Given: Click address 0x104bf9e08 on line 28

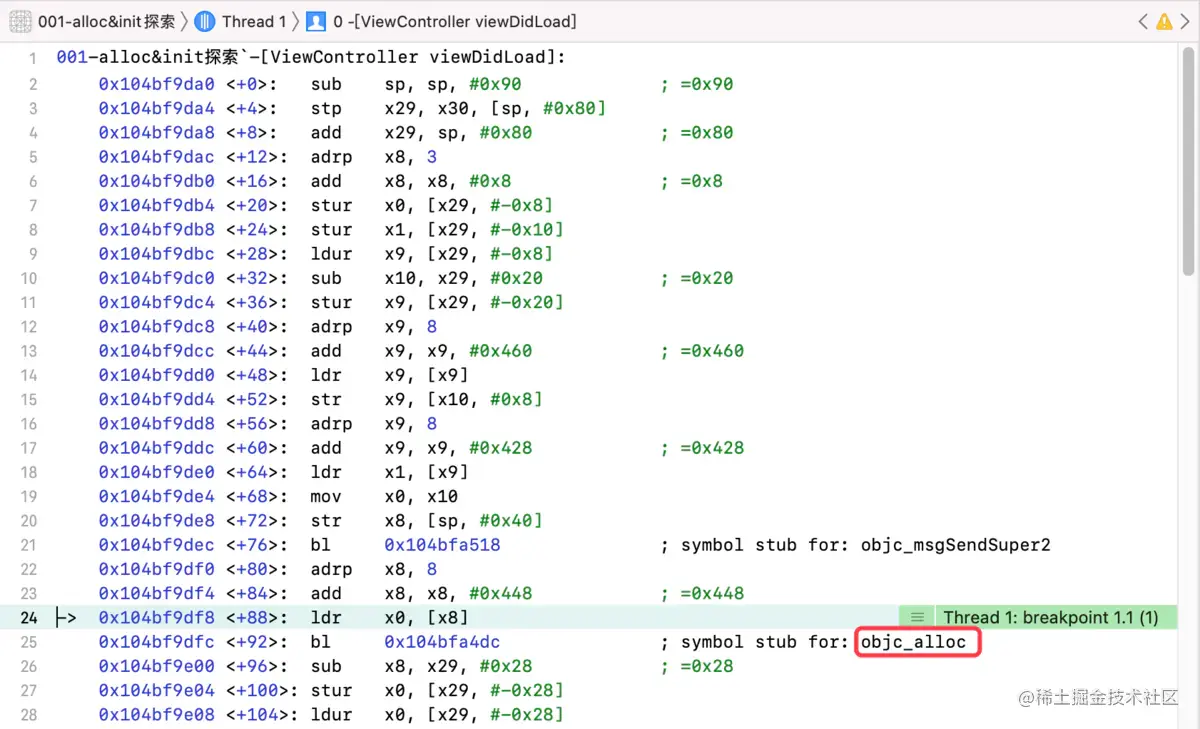Looking at the screenshot, I should coord(157,715).
